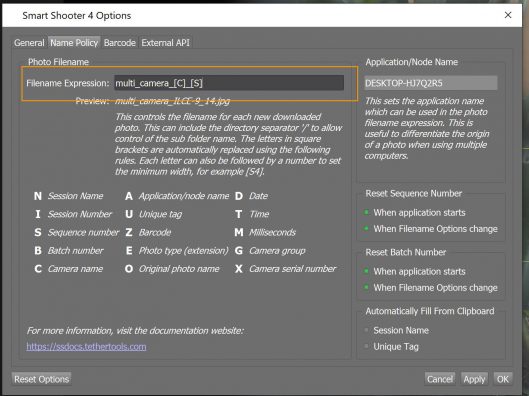Viewport: 529px width, 396px height.
Task: Click the Reset Sequence Number group heading
Action: point(414,194)
